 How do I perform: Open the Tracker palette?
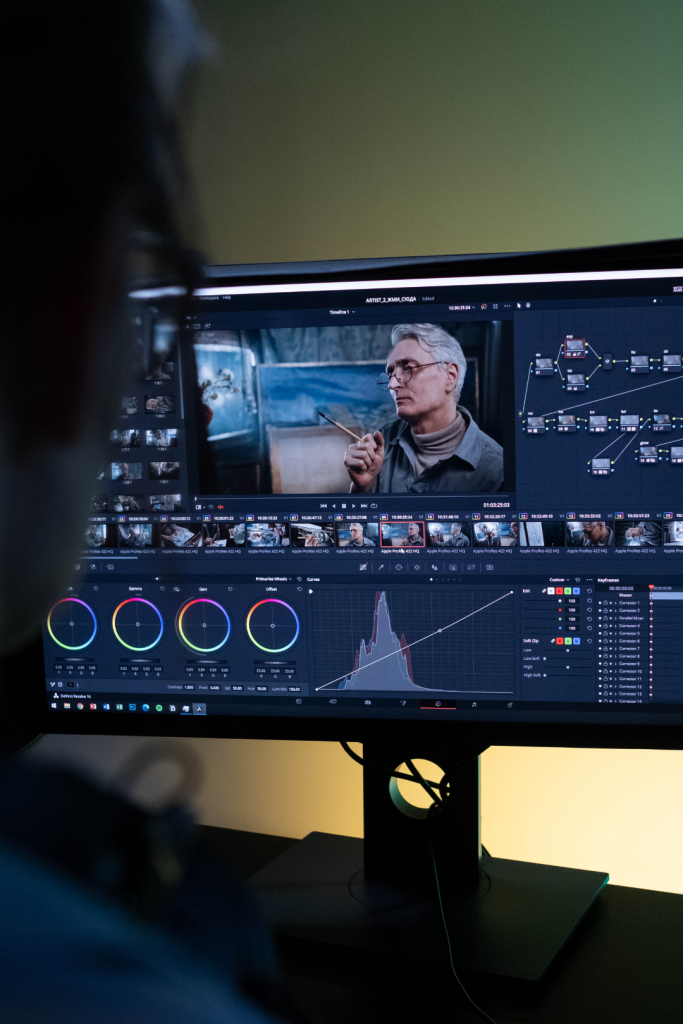click(417, 567)
